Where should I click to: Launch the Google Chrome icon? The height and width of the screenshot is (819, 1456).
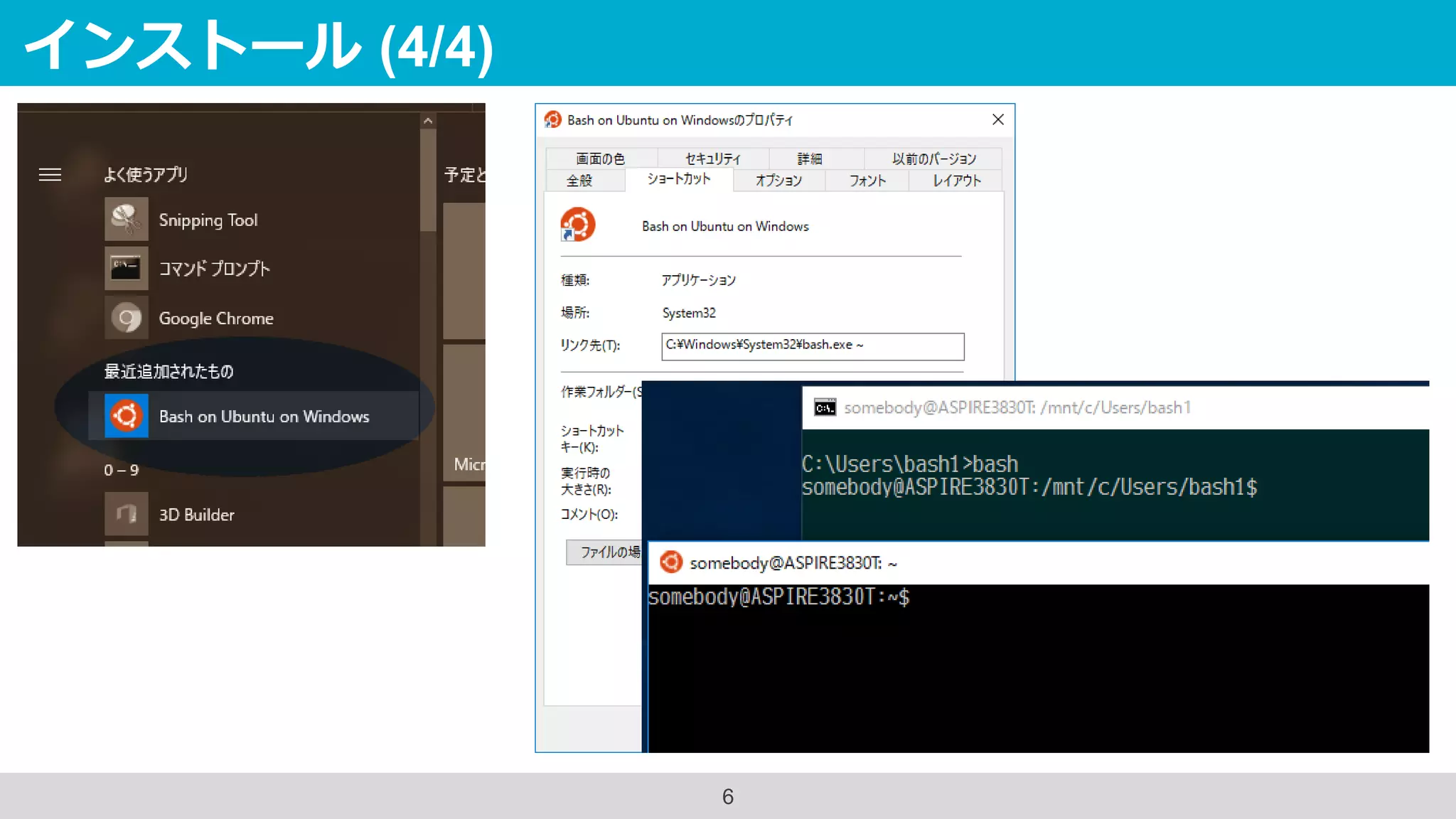(126, 318)
